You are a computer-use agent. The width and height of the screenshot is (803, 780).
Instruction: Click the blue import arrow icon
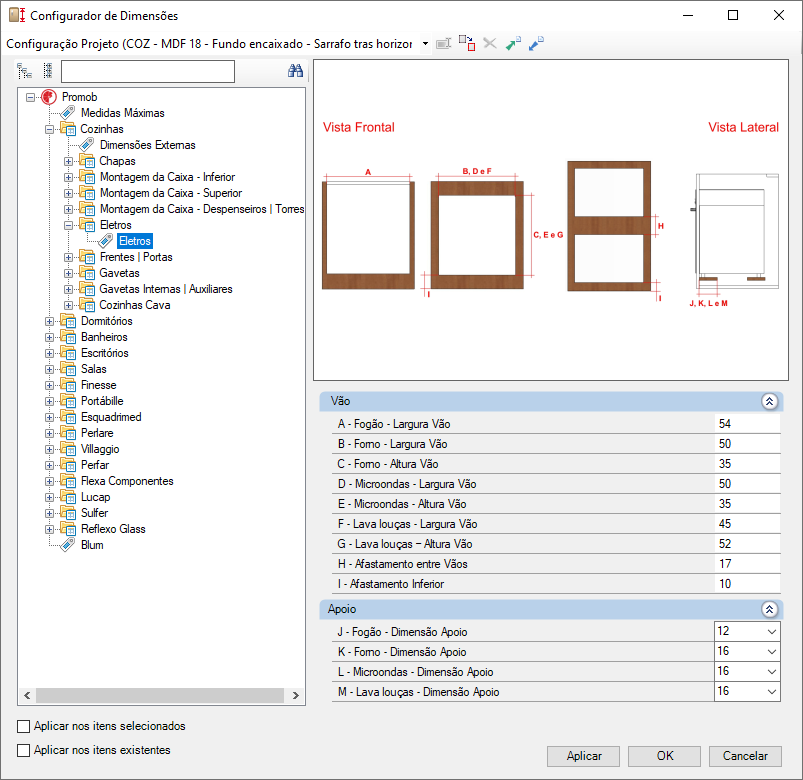536,44
